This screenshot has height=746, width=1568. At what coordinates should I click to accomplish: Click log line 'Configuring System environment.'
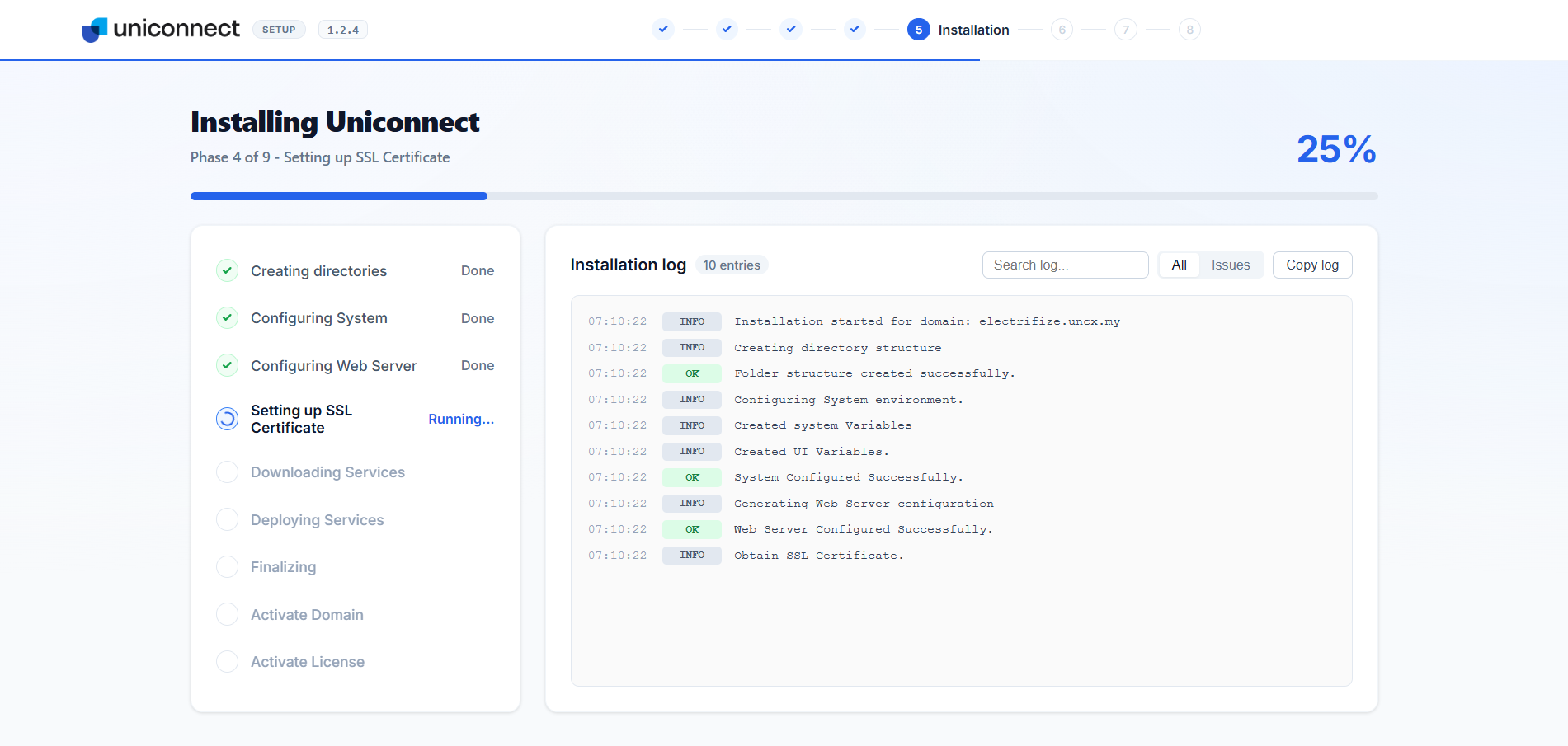point(849,400)
